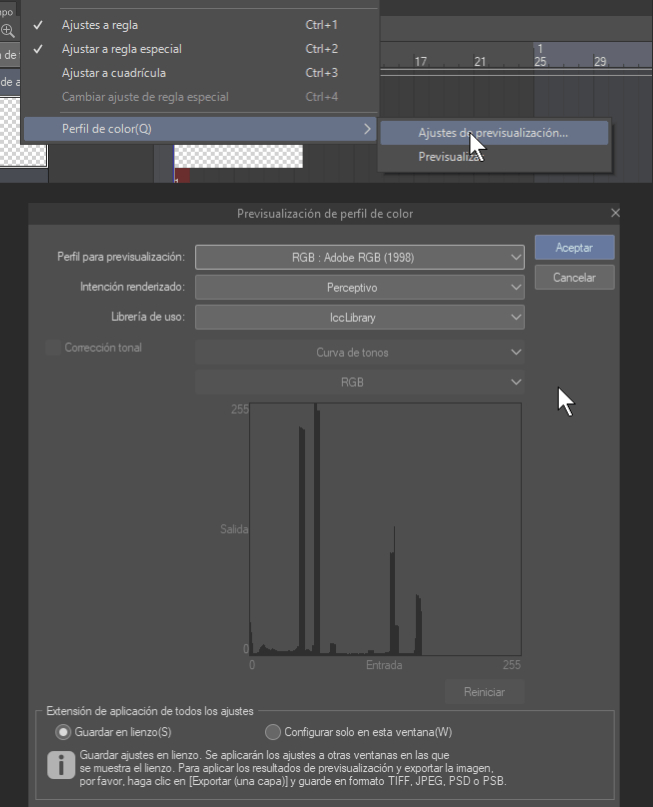The image size is (653, 807).
Task: Enable 'Corrección tonal' checkbox
Action: [x=53, y=348]
